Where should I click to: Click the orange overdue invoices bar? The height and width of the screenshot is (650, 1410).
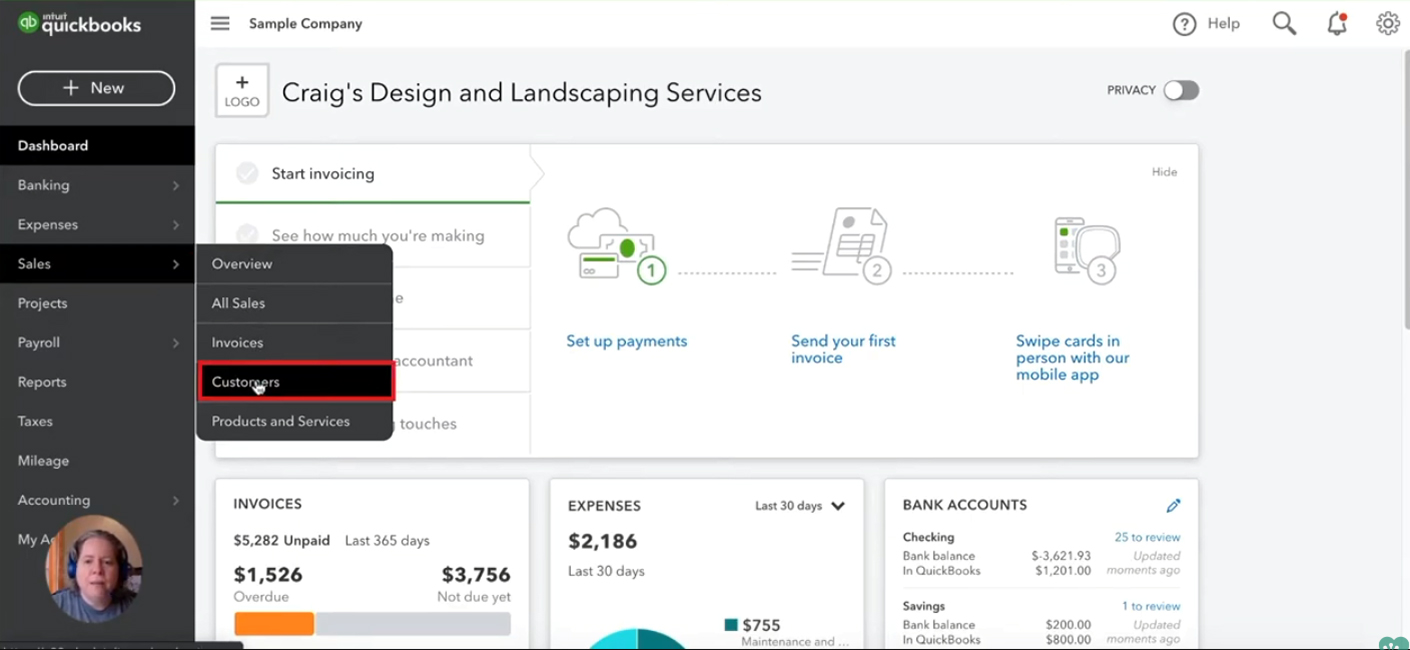[274, 624]
